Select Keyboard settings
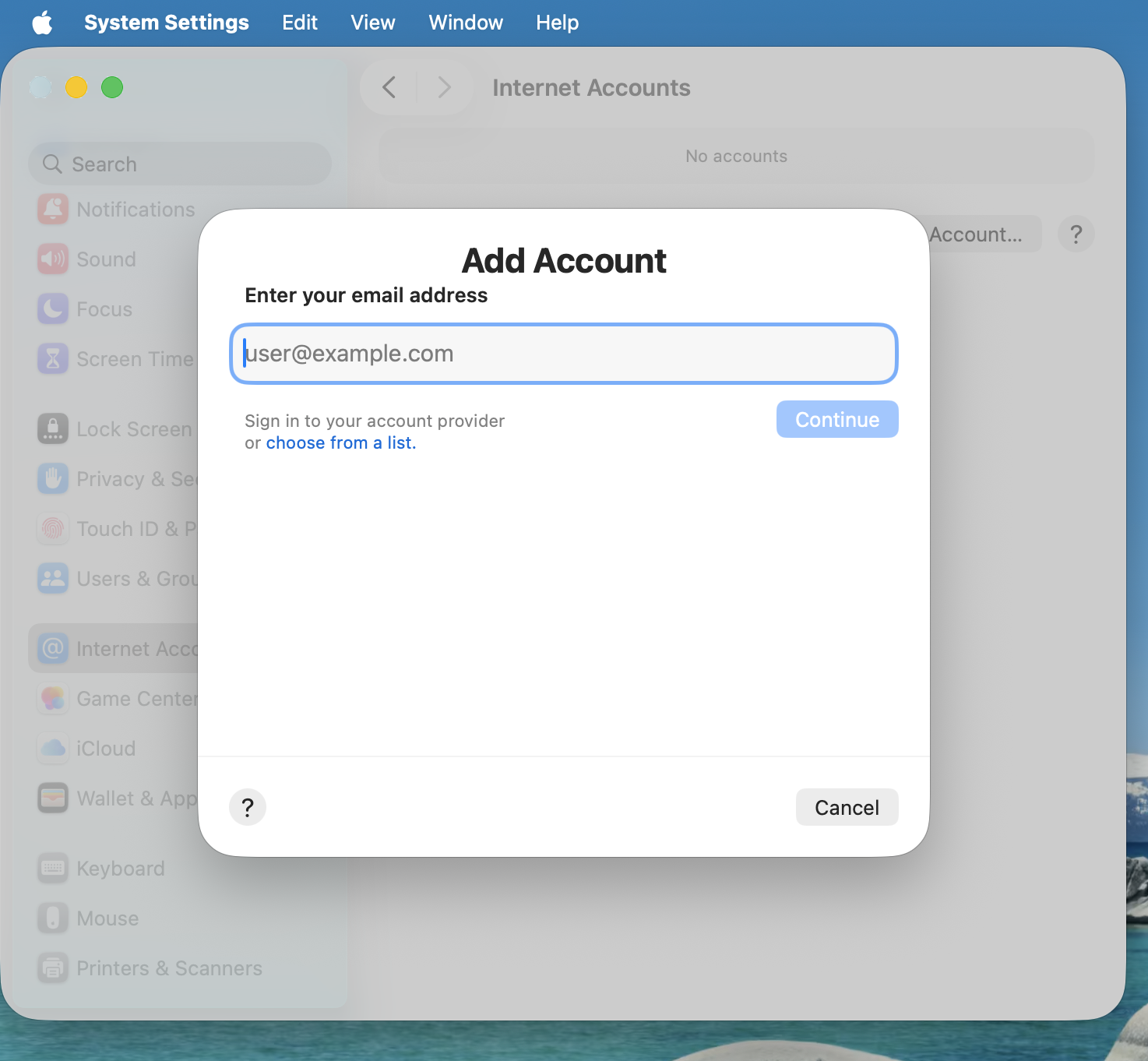Viewport: 1148px width, 1061px height. coord(119,868)
